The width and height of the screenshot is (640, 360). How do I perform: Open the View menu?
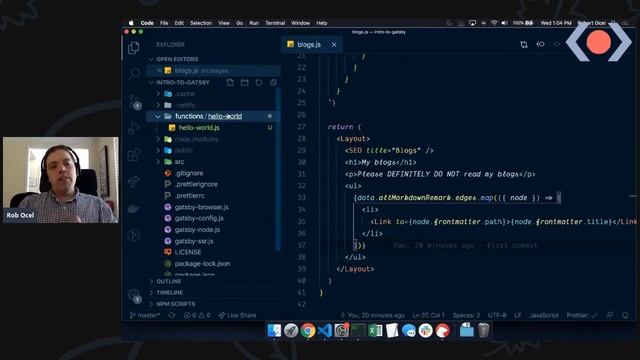click(x=224, y=23)
